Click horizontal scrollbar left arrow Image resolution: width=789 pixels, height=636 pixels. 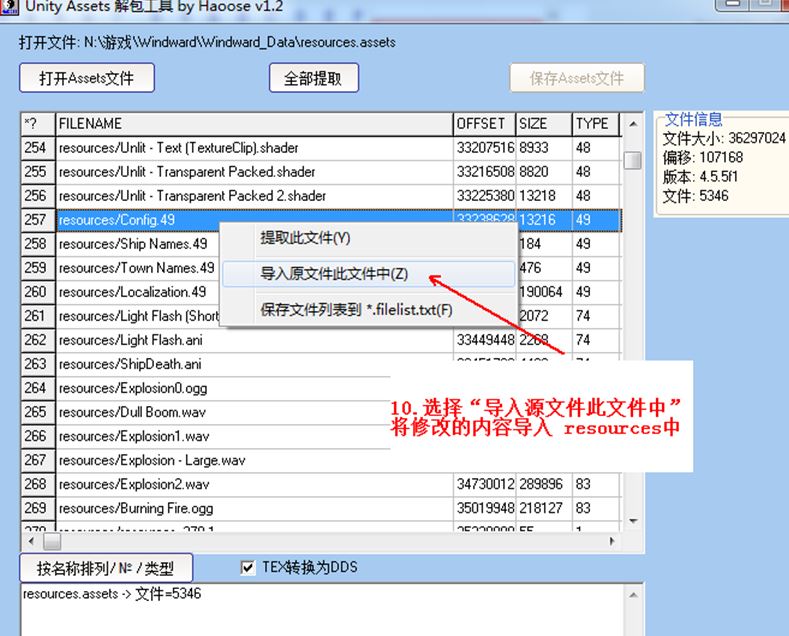[28, 541]
